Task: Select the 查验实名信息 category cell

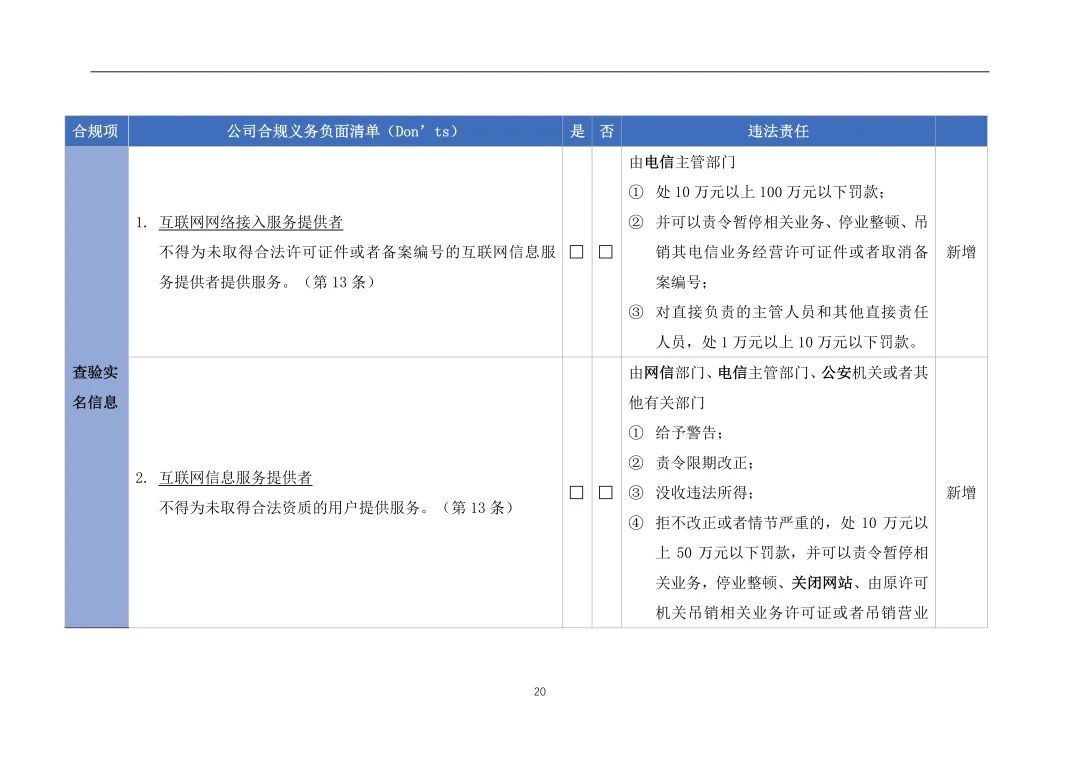Action: coord(96,387)
